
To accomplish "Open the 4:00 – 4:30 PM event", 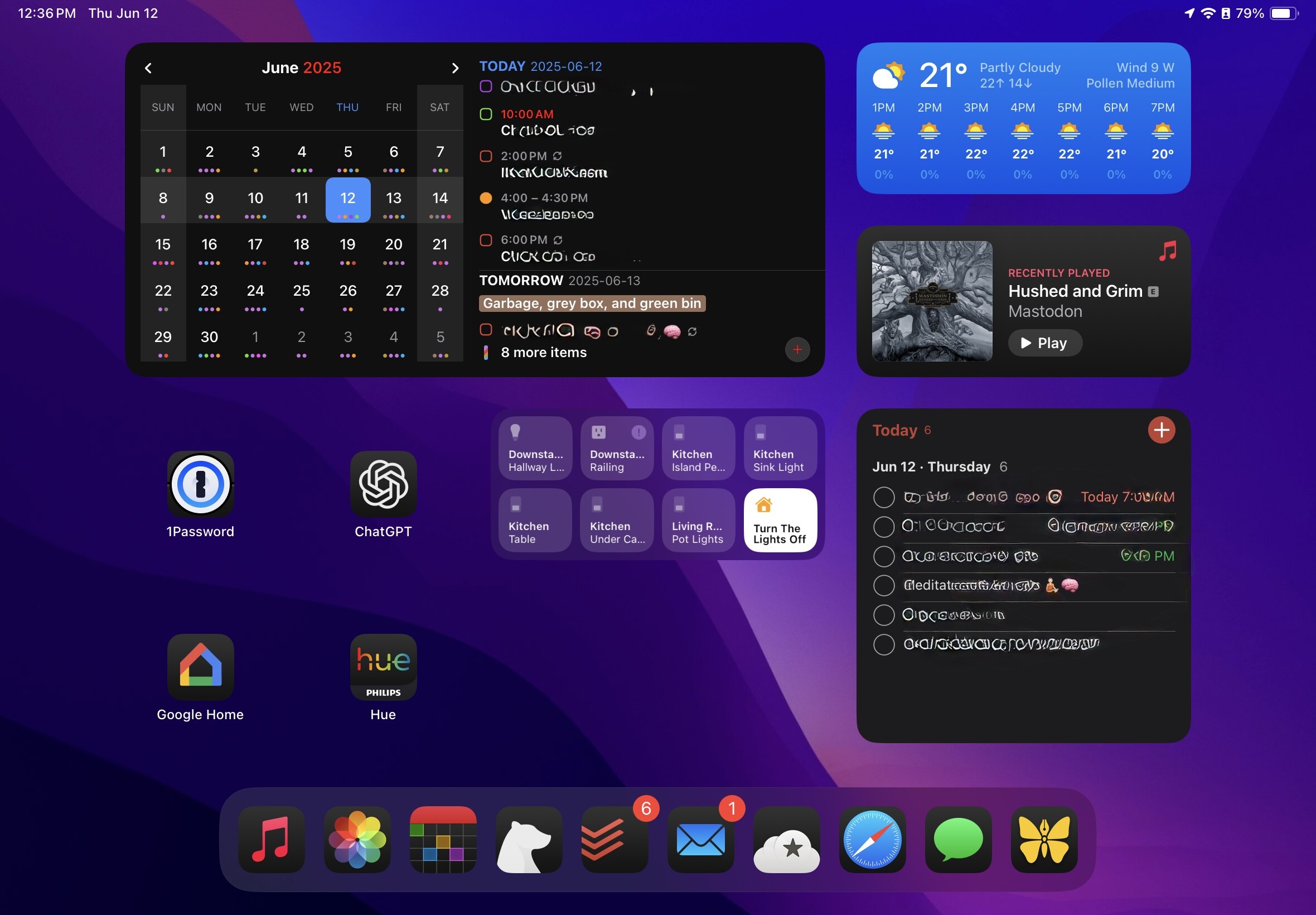I will coord(544,206).
